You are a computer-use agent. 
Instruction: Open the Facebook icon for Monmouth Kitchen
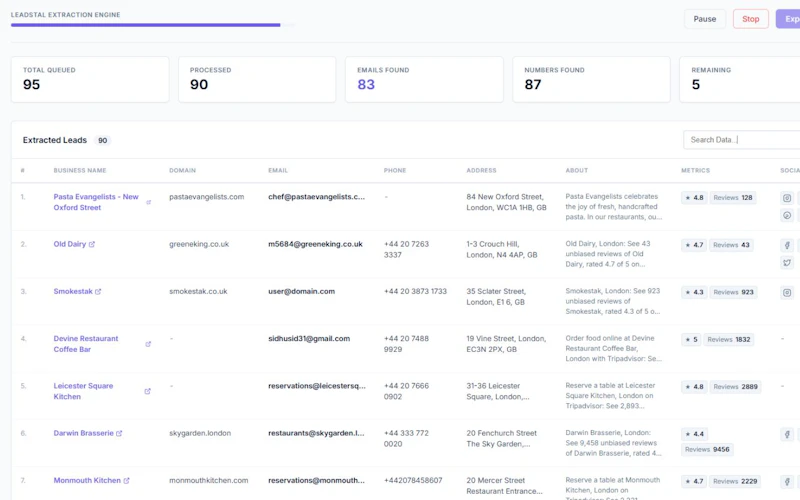click(787, 481)
